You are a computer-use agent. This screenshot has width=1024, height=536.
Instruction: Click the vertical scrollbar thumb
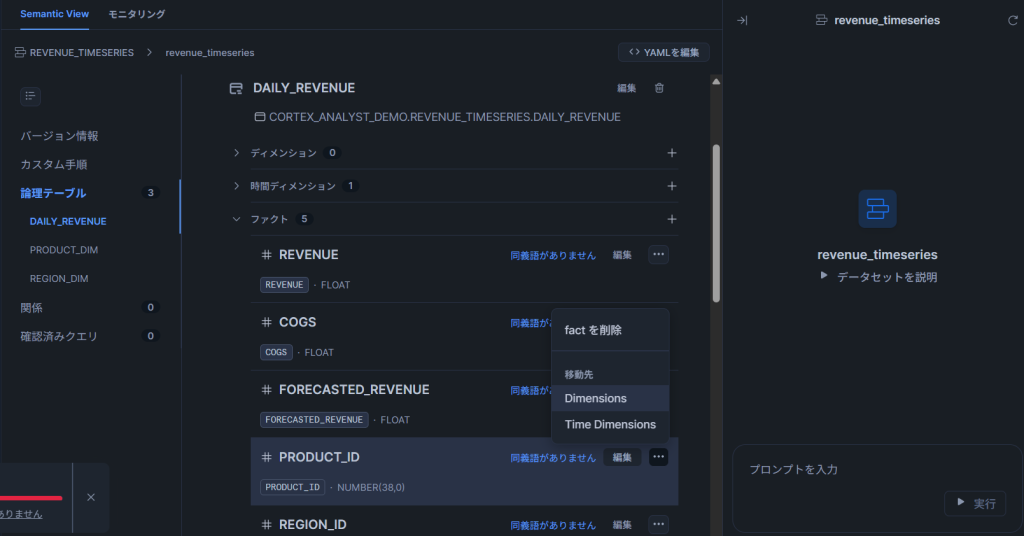716,223
